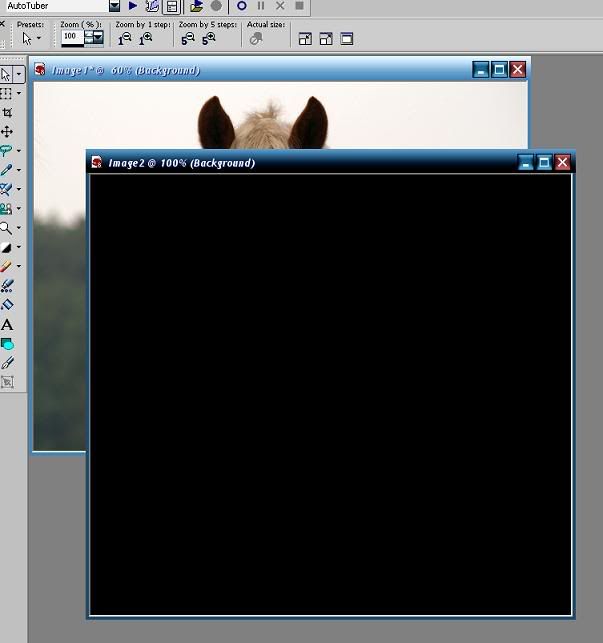Close the tool options palette with X
The height and width of the screenshot is (643, 603).
(2, 24)
